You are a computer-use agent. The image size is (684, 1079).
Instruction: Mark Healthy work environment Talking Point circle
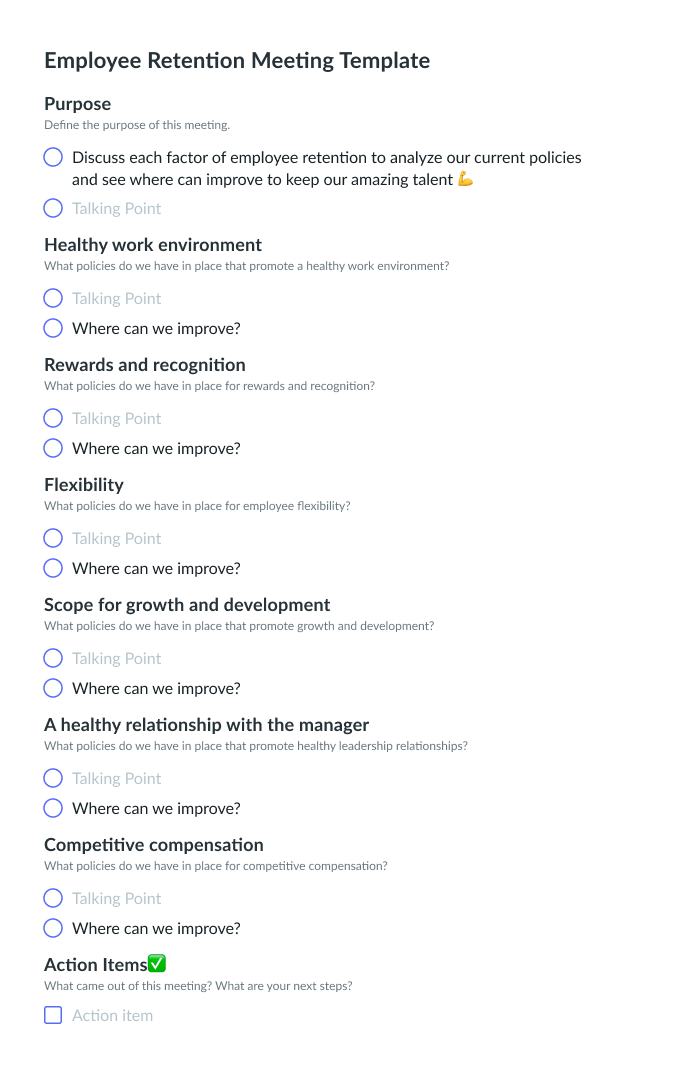tap(53, 298)
